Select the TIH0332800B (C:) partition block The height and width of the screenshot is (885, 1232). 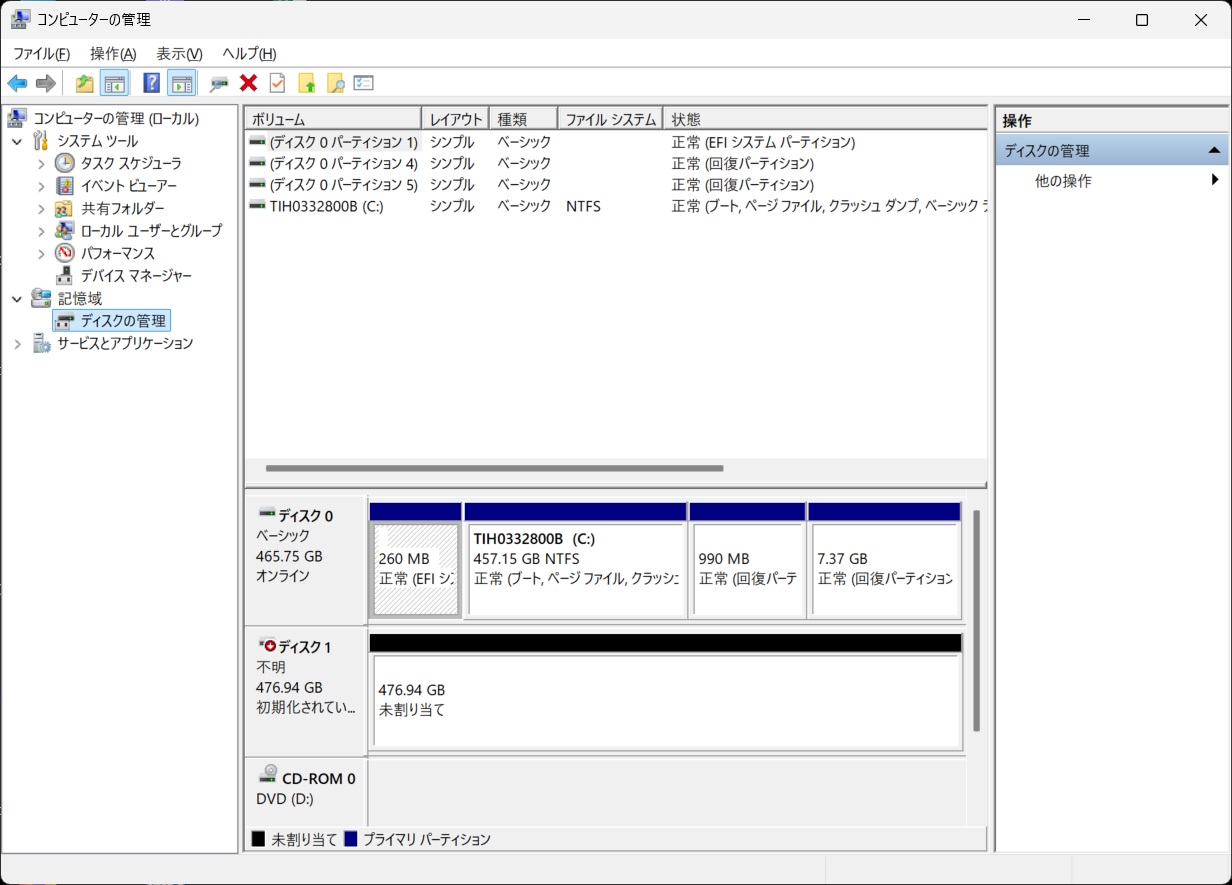point(576,567)
